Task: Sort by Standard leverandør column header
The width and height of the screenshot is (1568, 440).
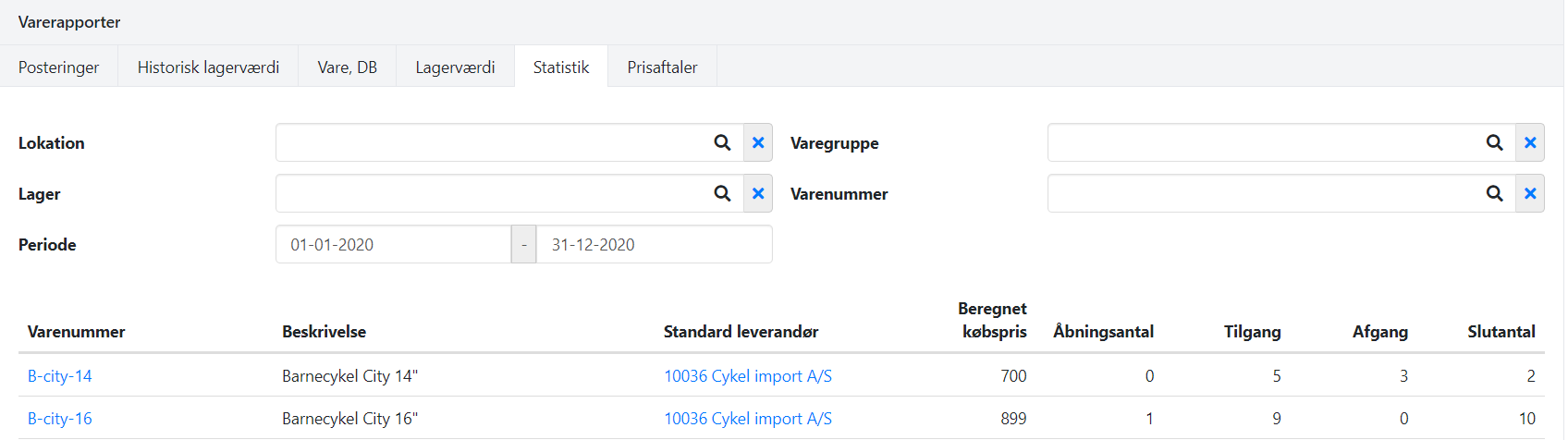Action: (741, 332)
